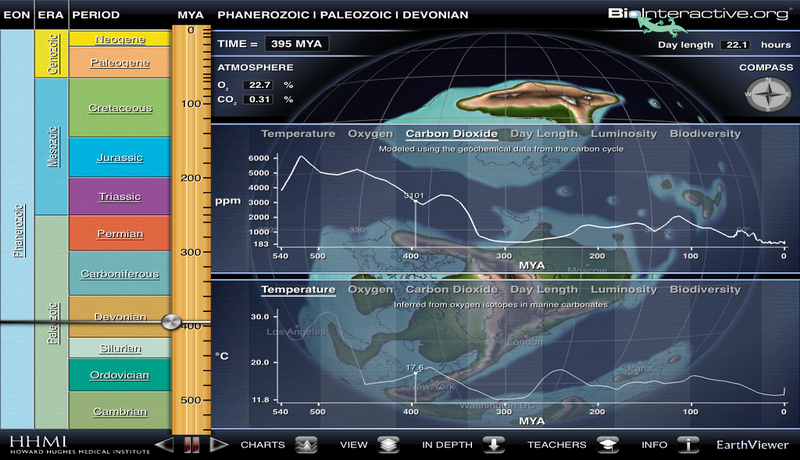Click the EarthViewer title text
The height and width of the screenshot is (460, 800).
752,445
